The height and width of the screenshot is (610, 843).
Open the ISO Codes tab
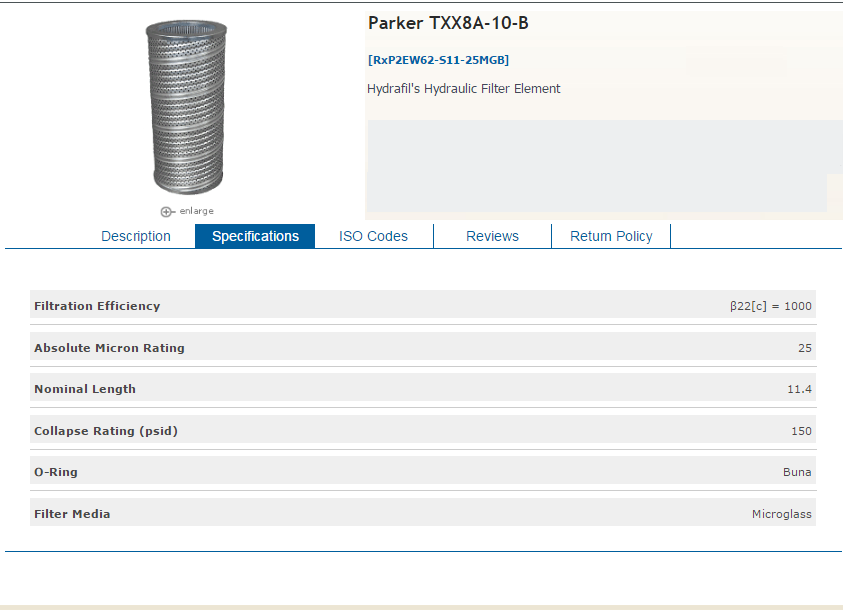(x=373, y=236)
